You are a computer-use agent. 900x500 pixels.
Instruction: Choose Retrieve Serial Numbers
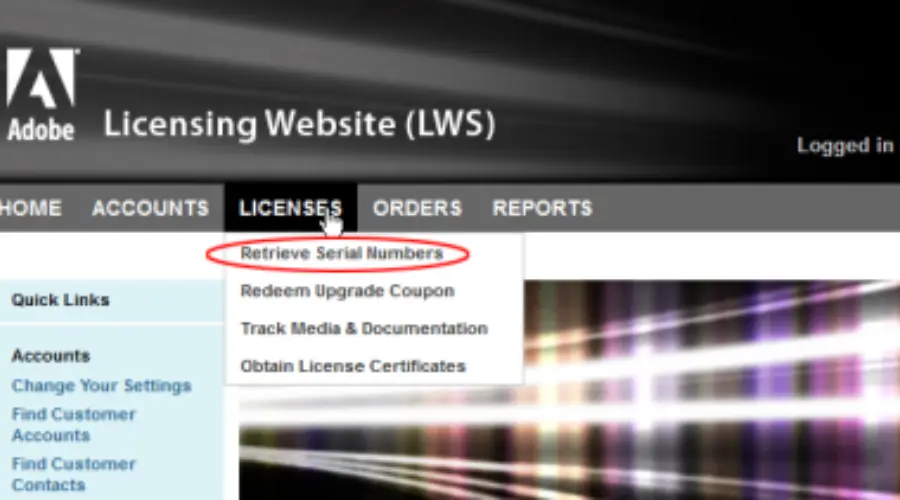pos(342,253)
